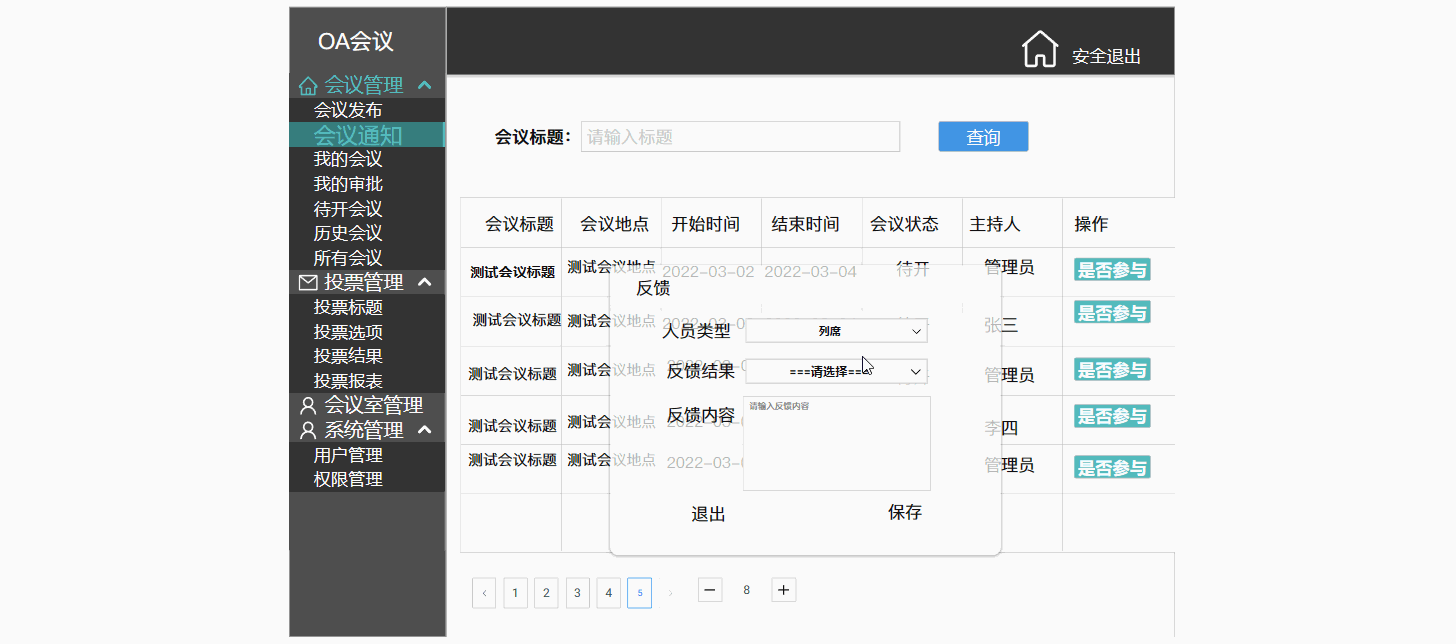The image size is (1456, 644).
Task: Click the home icon in header
Action: [x=1040, y=49]
